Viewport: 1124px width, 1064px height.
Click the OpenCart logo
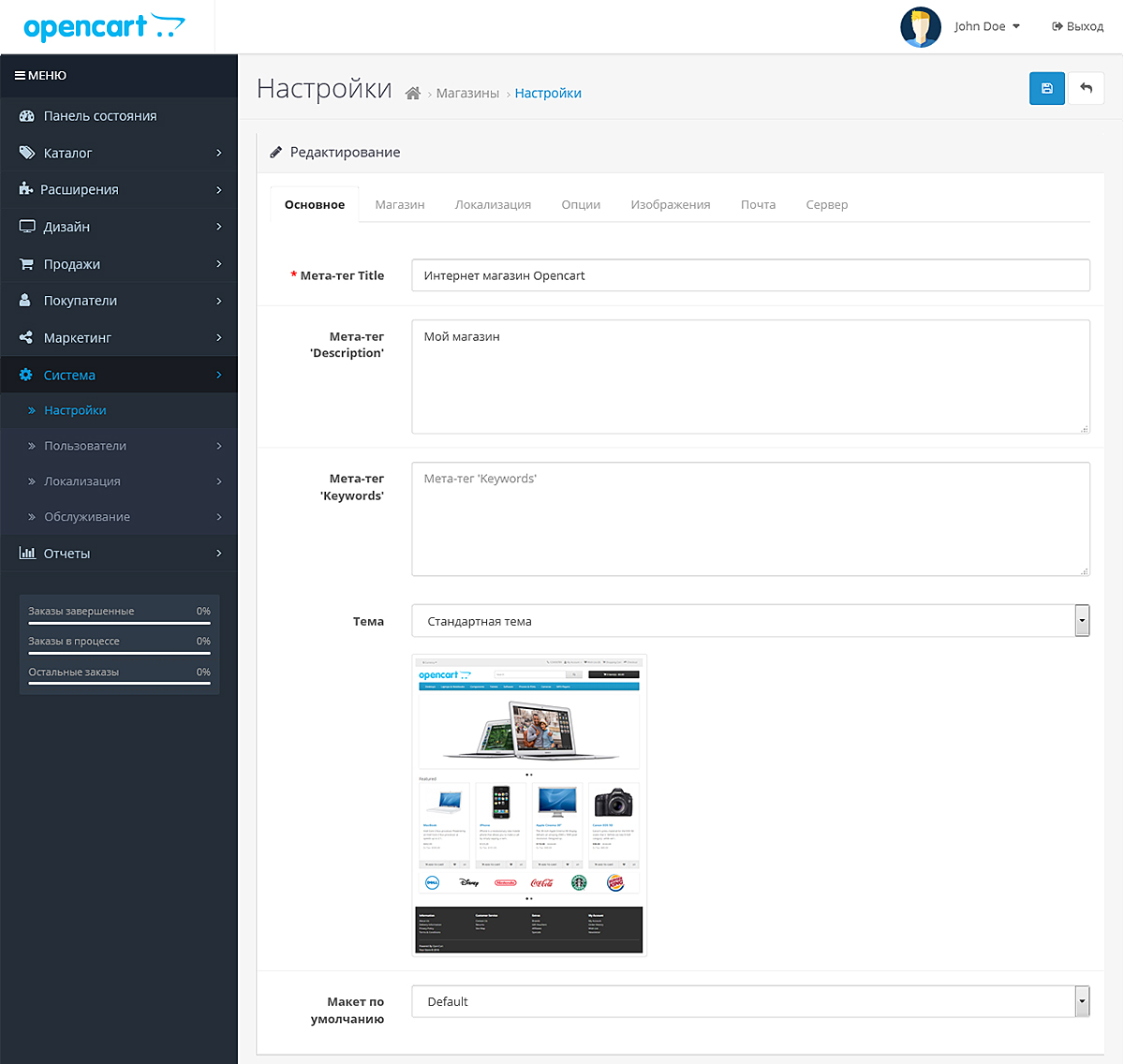[104, 27]
